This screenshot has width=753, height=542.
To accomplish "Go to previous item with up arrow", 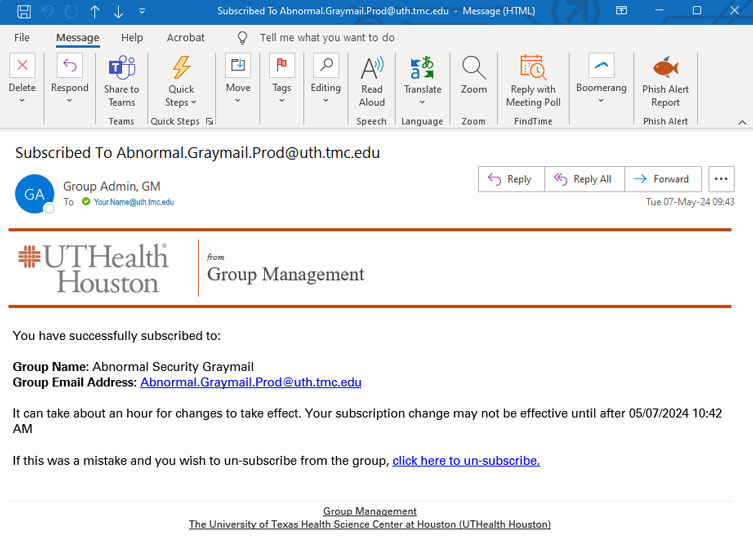I will (x=95, y=12).
